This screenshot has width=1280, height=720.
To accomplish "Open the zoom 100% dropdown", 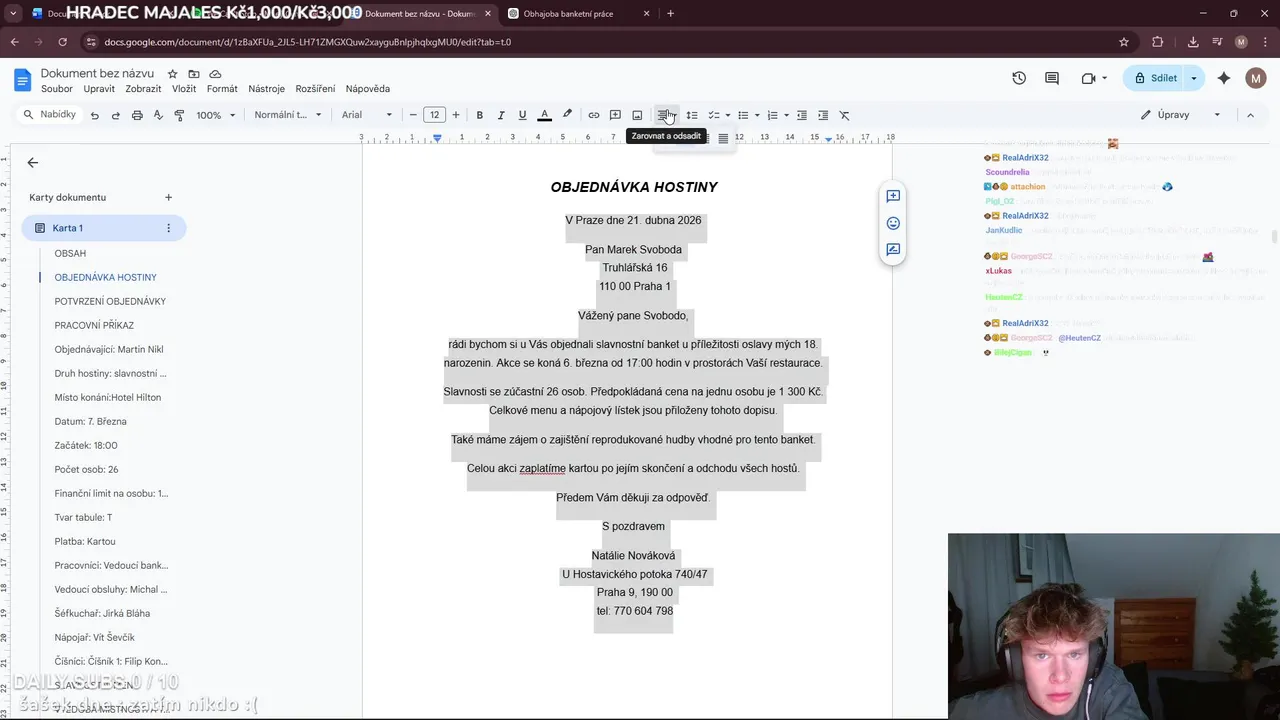I will pos(215,115).
